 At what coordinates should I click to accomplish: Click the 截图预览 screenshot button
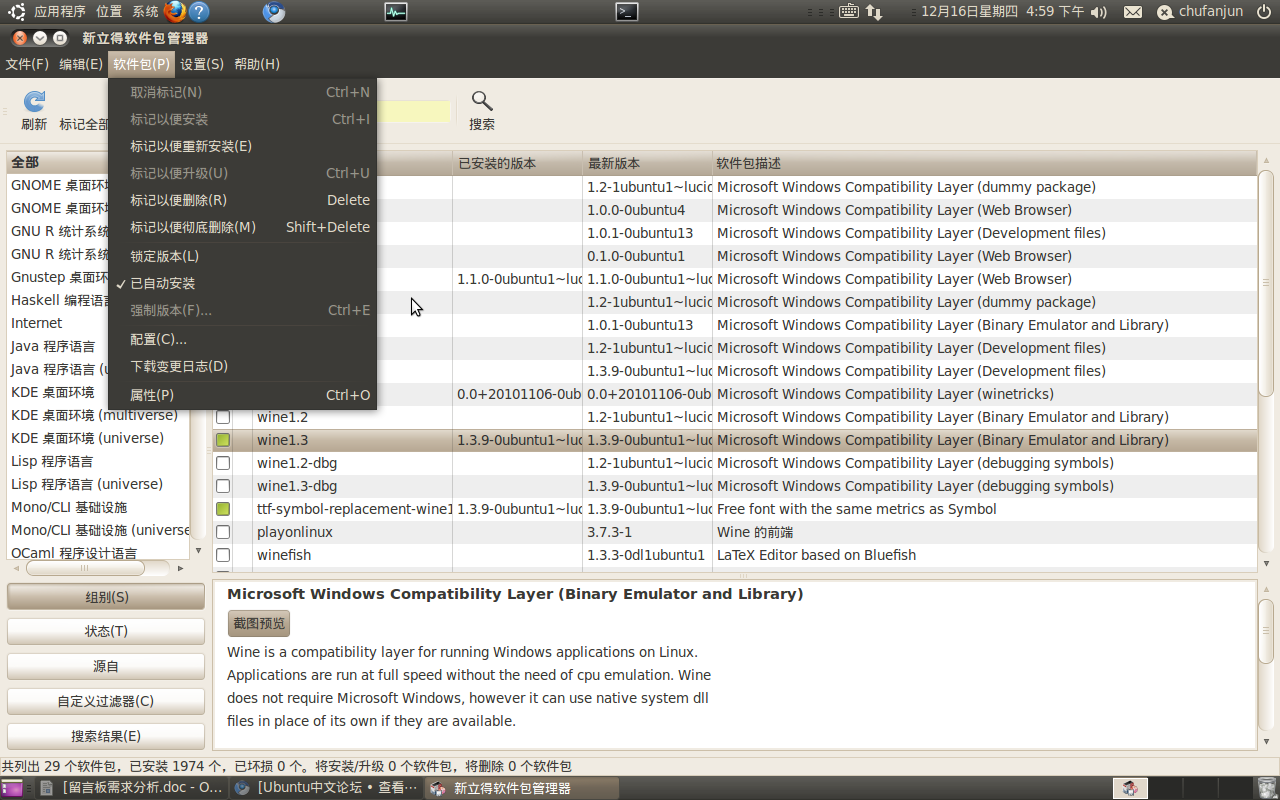point(259,623)
